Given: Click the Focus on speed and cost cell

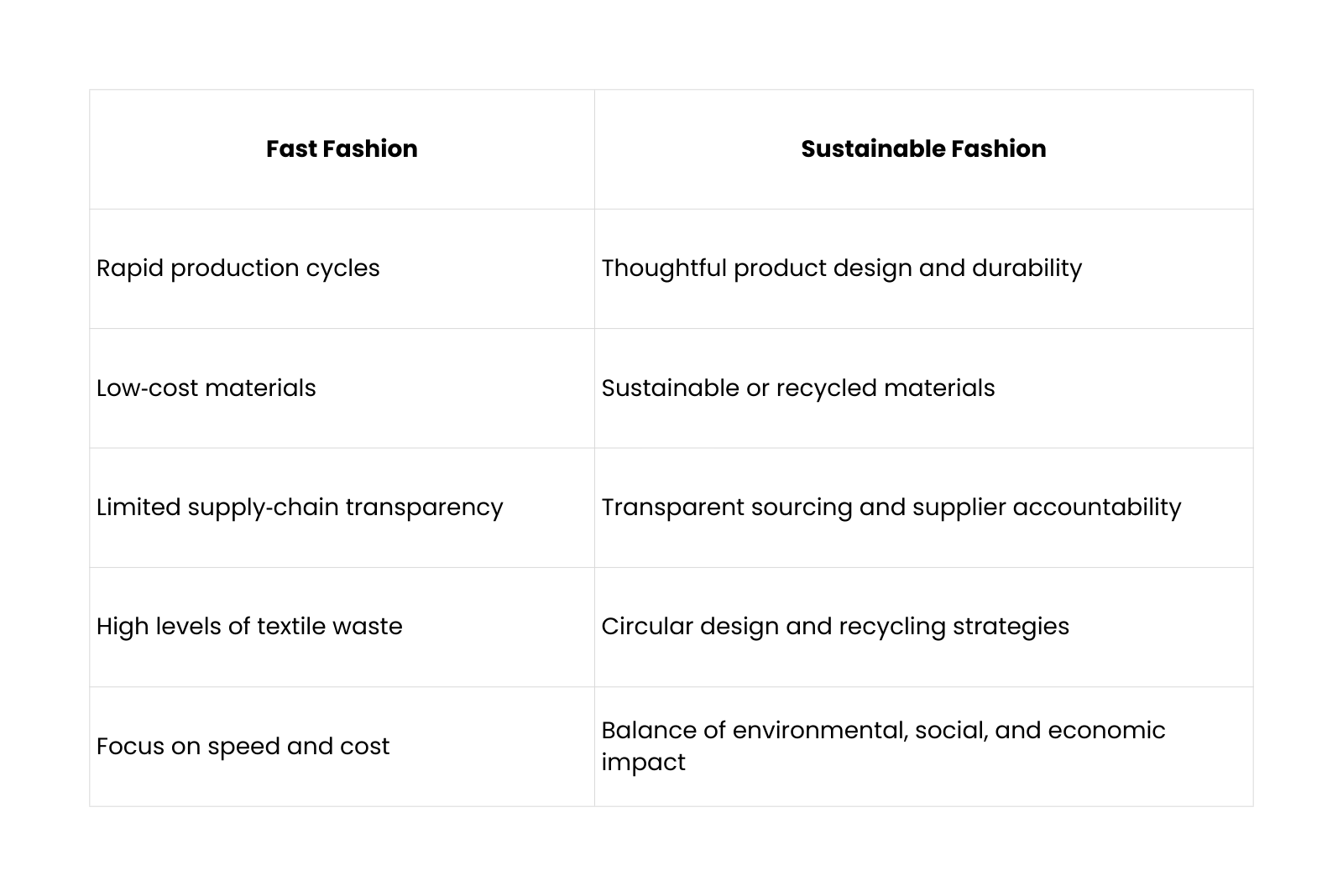Looking at the screenshot, I should (342, 747).
